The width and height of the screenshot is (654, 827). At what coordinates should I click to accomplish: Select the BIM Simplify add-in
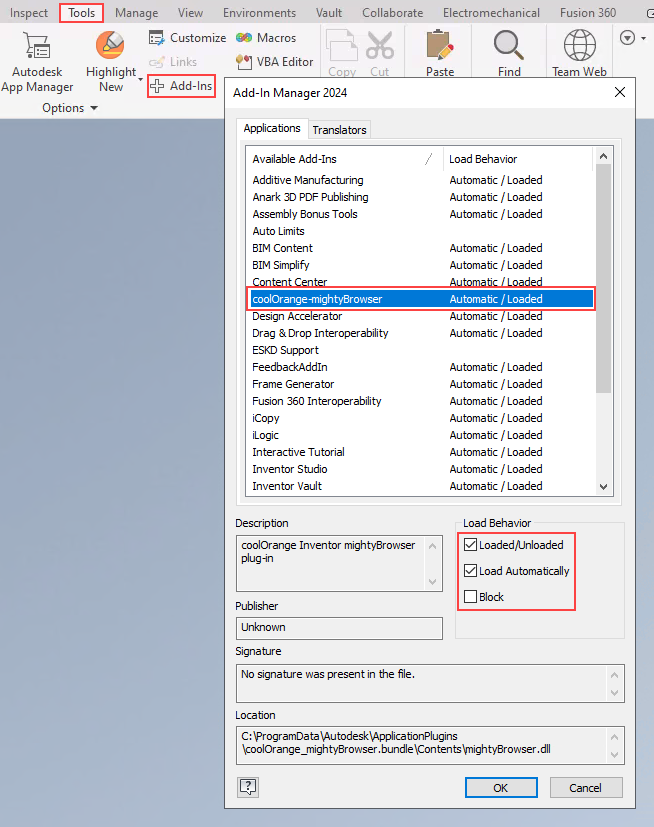[420, 265]
